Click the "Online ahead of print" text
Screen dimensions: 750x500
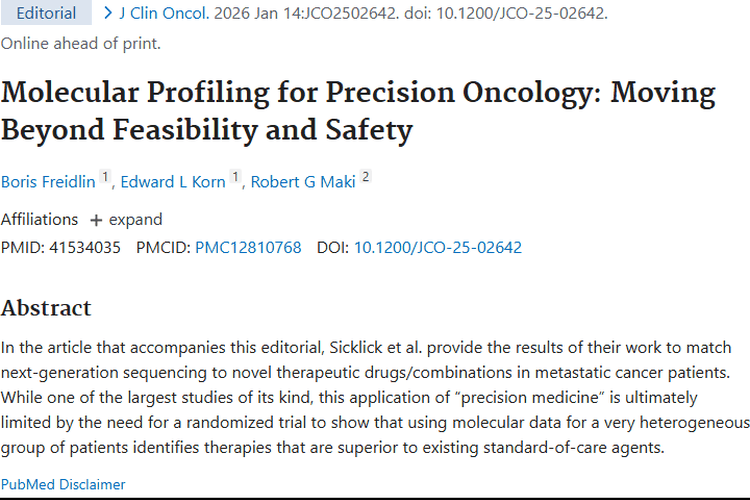[x=80, y=43]
